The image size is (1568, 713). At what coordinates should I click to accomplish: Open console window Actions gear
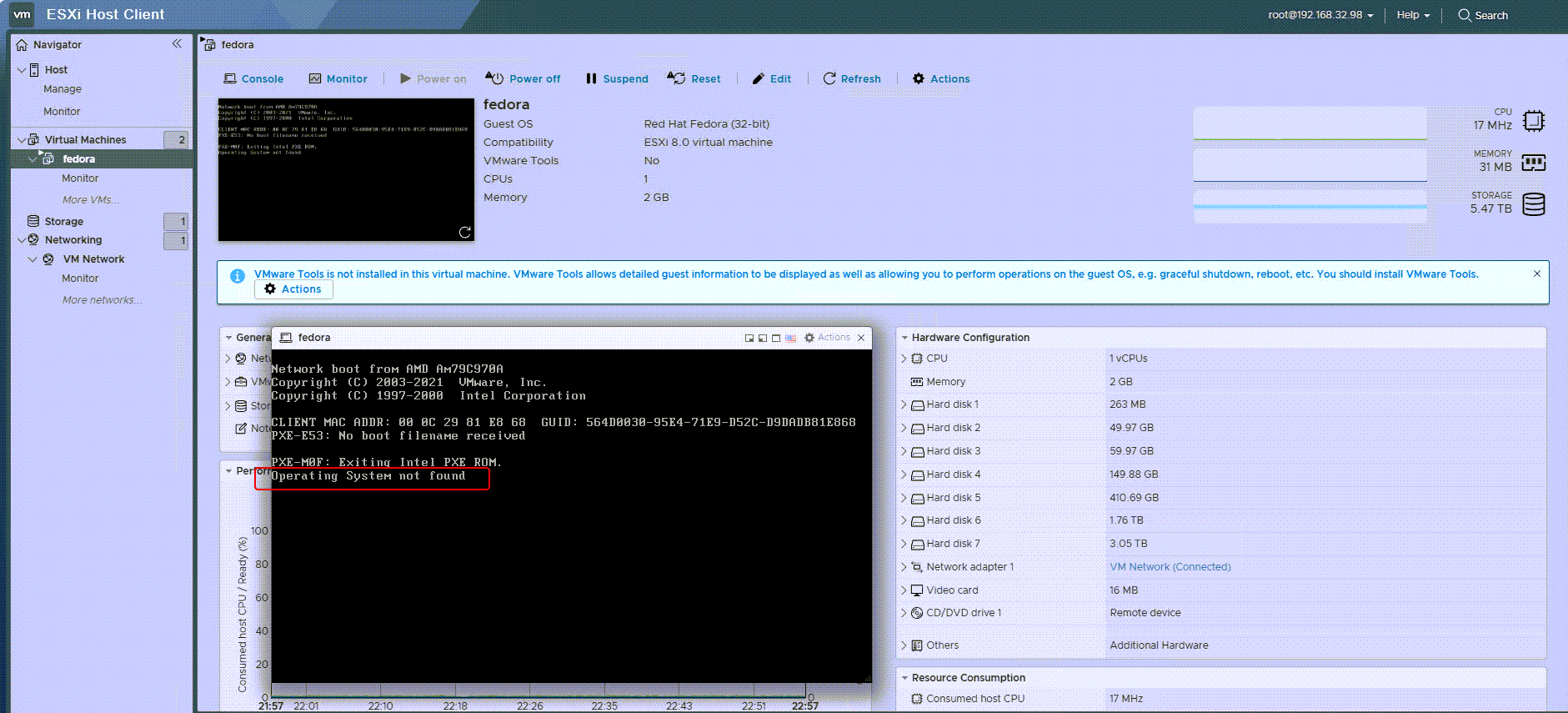[x=827, y=338]
